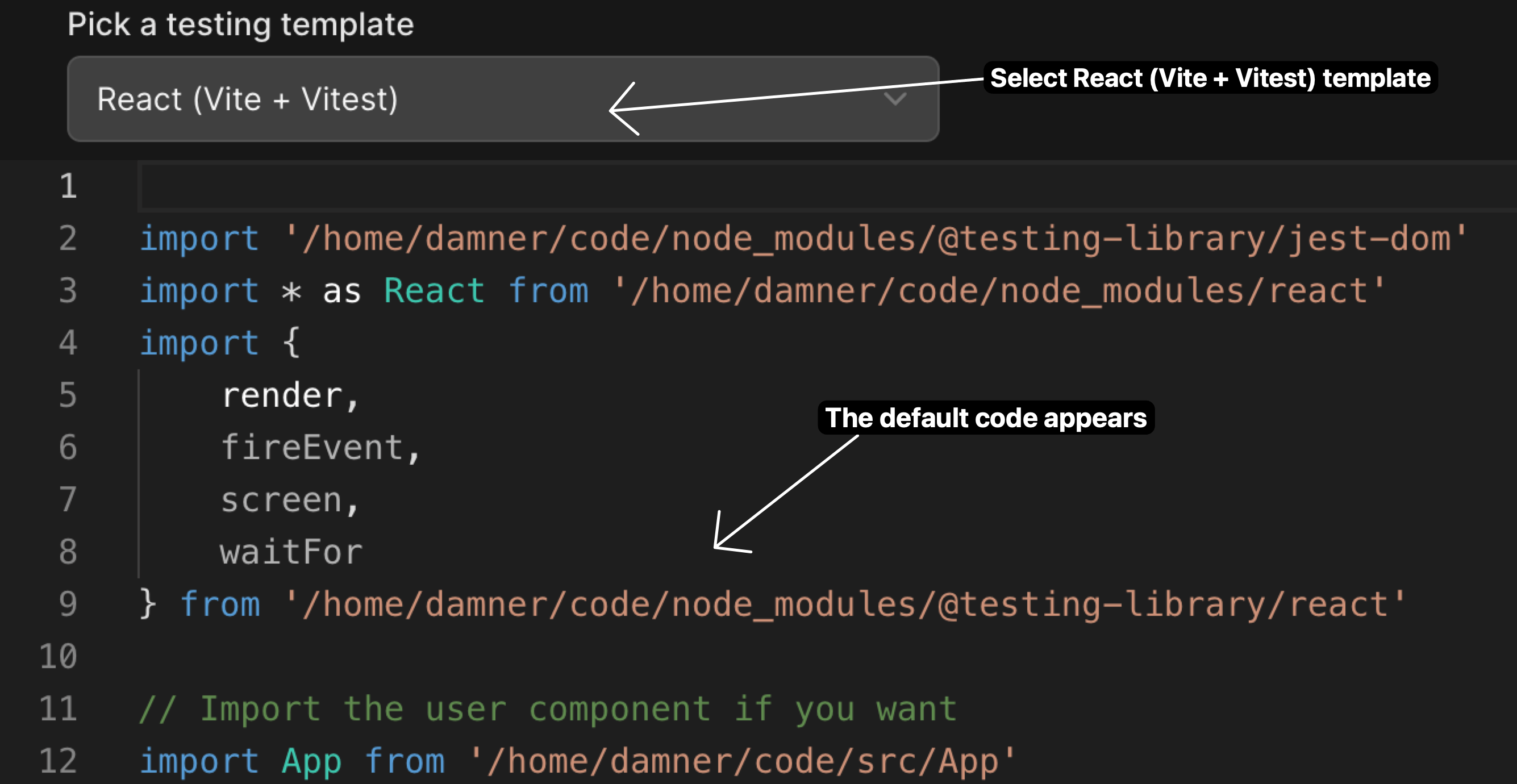1517x784 pixels.
Task: Click the React (Vite + Vitest) selected text
Action: pyautogui.click(x=247, y=99)
